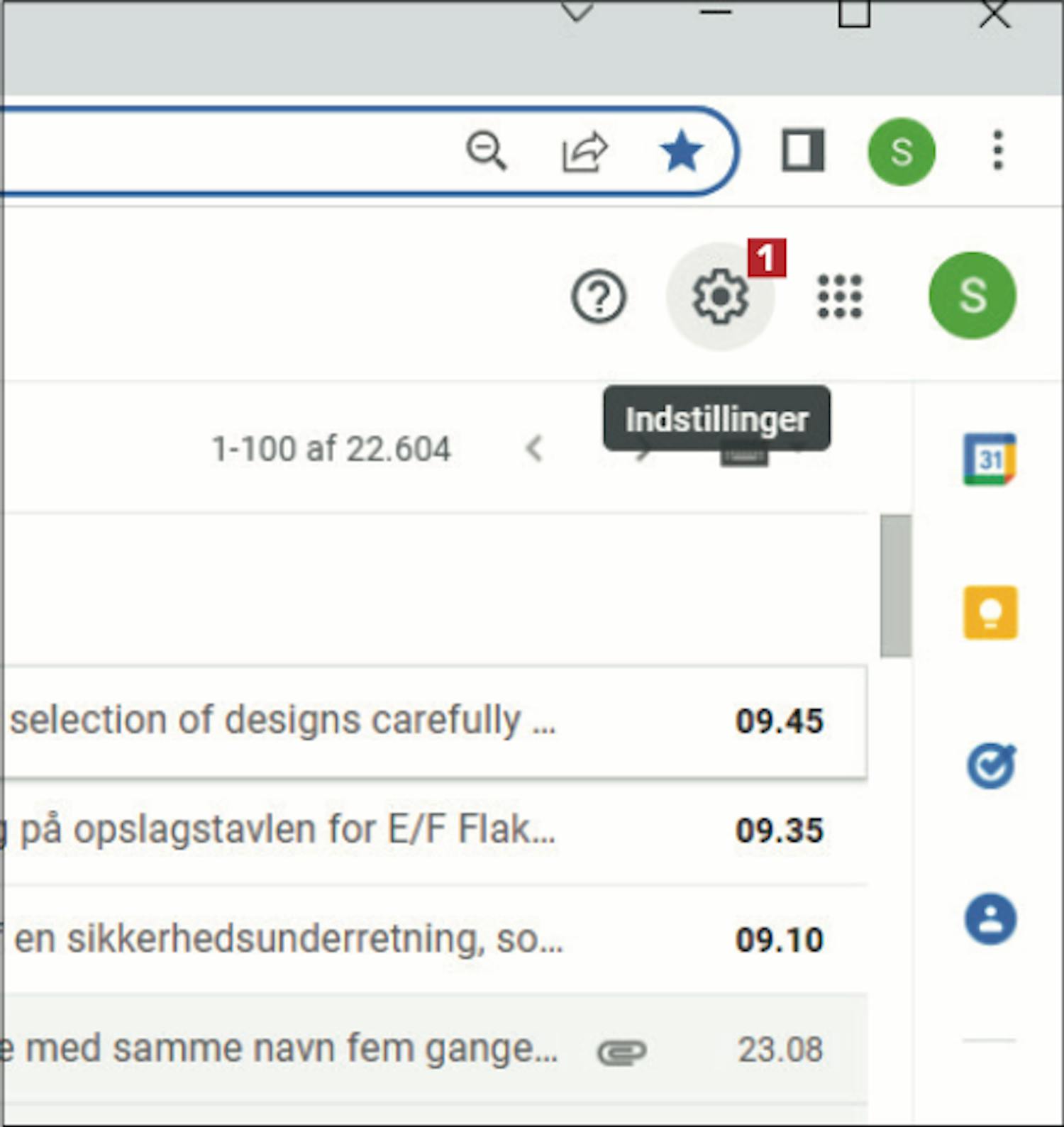
Task: Click the Help question mark icon
Action: tap(599, 296)
